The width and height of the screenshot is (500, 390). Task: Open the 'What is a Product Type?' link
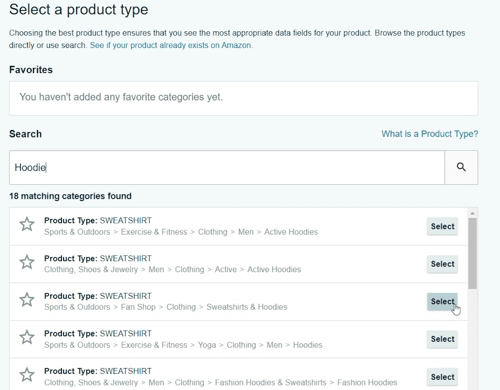[x=430, y=134]
